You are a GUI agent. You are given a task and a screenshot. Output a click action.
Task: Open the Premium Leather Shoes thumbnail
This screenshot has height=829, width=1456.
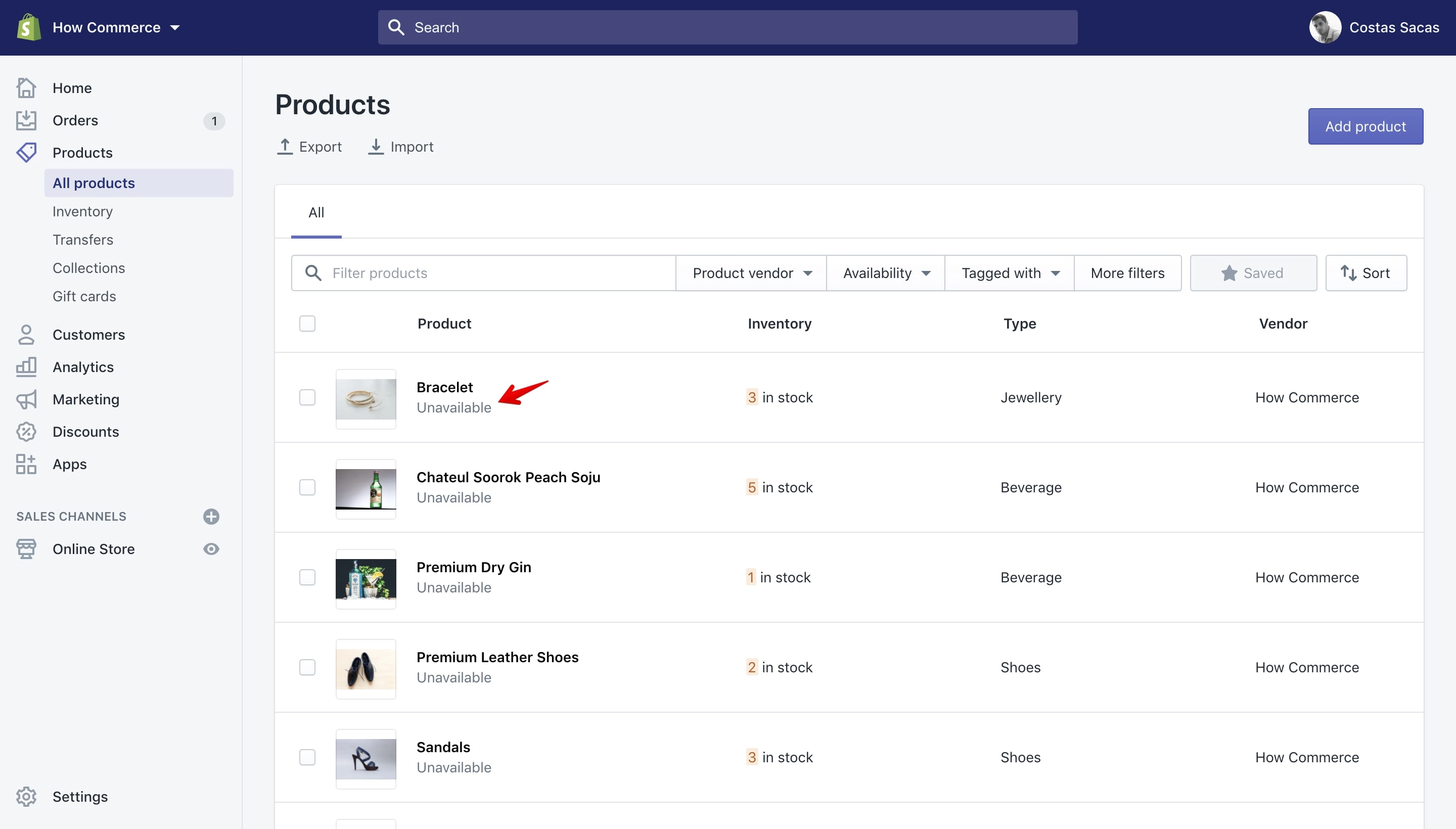(x=366, y=669)
